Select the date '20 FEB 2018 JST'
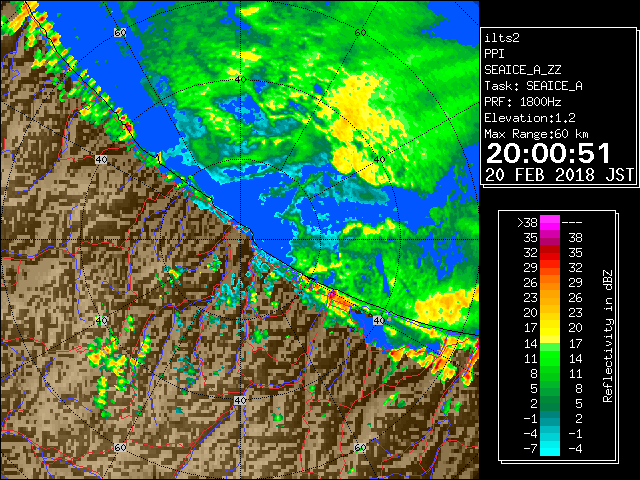The image size is (640, 480). tap(560, 175)
